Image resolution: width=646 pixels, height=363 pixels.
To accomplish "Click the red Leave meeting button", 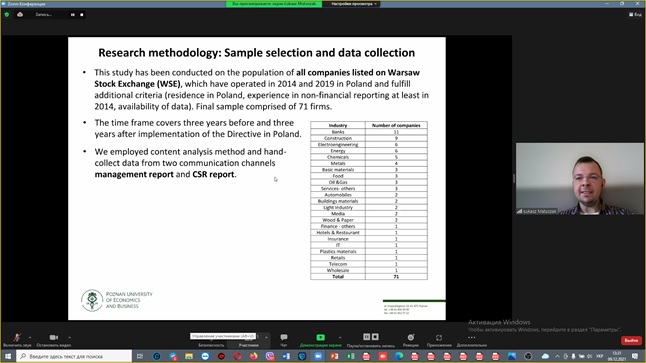I will point(631,340).
